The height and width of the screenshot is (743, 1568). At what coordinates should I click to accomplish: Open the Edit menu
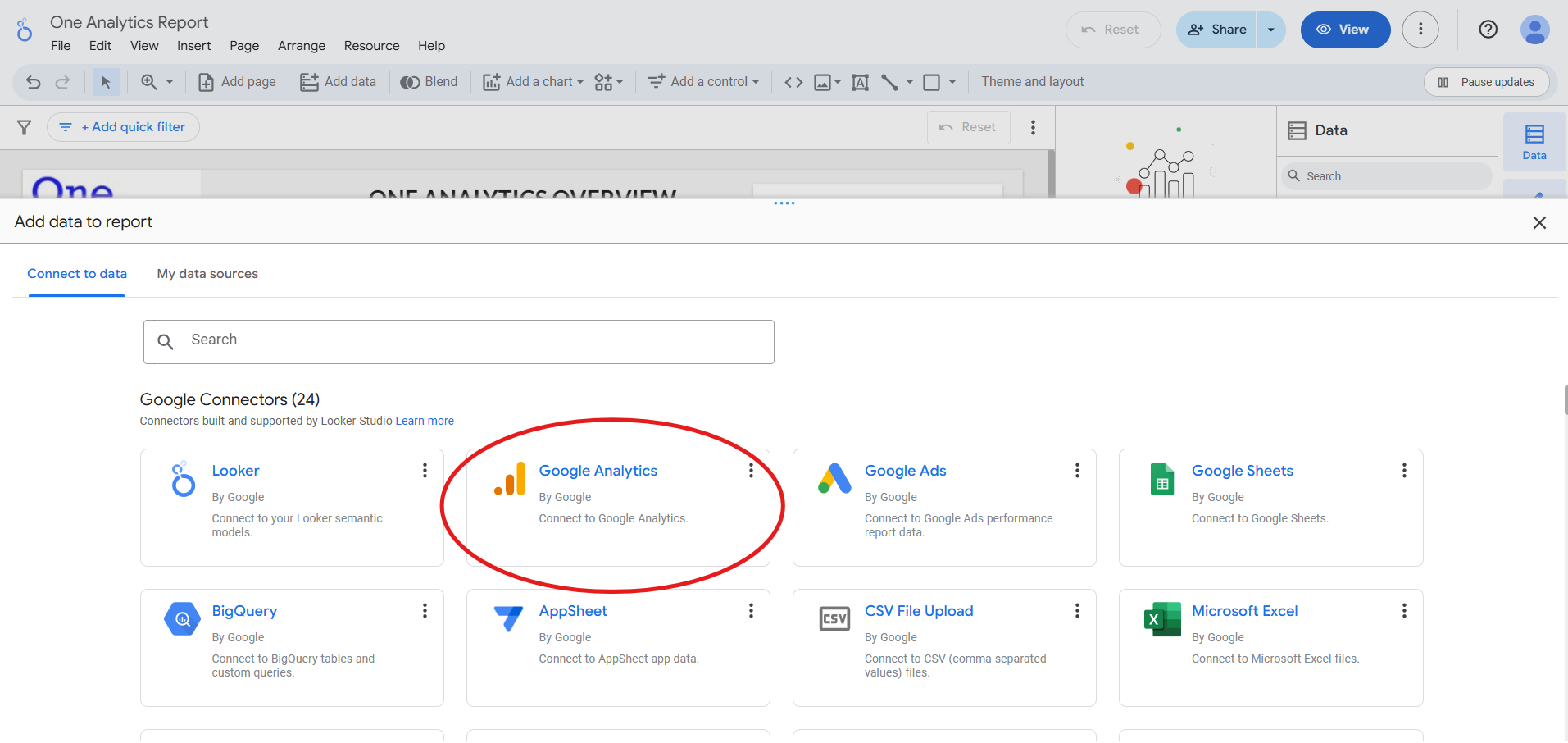(100, 46)
